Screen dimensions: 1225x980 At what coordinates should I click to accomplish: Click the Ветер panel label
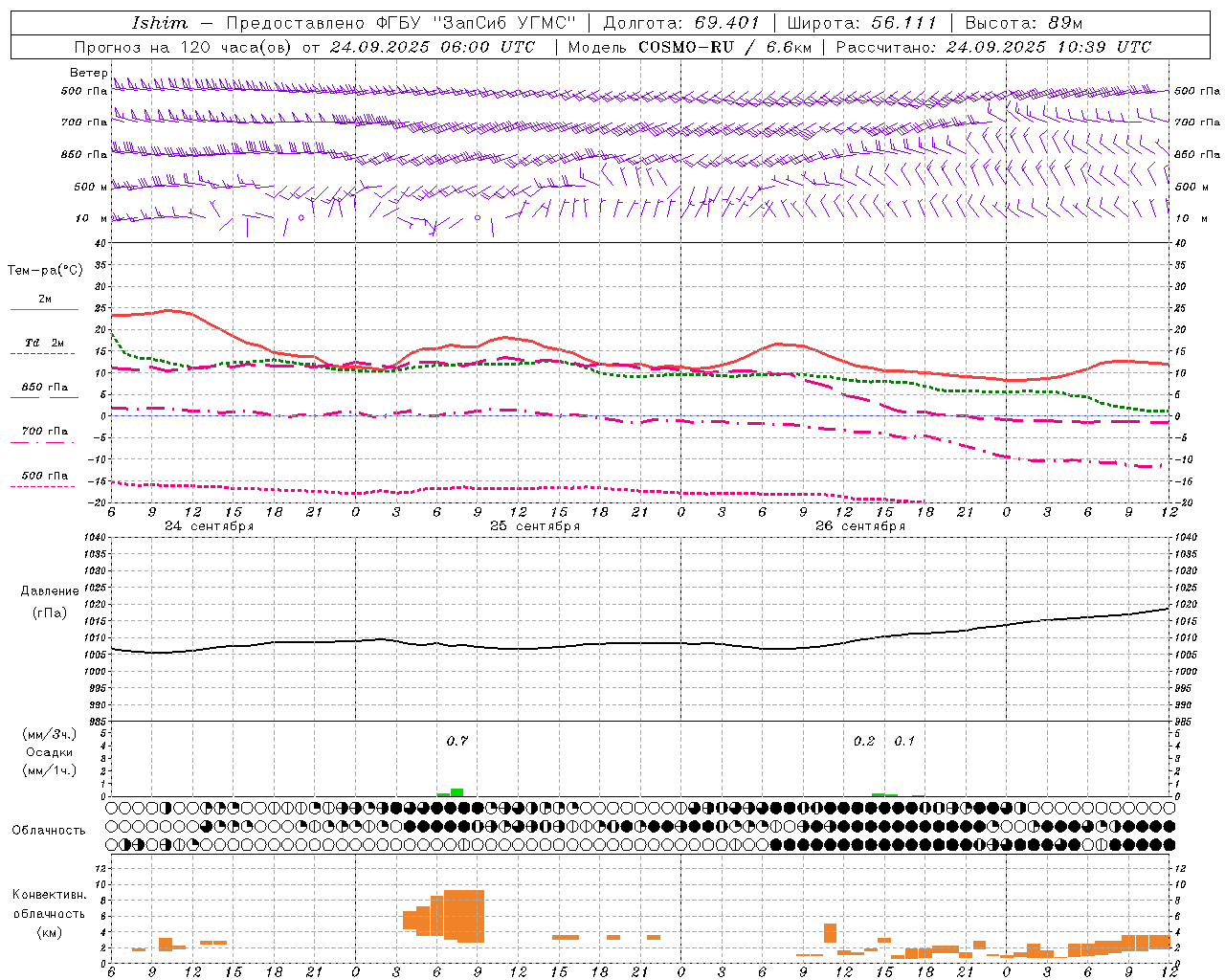(x=88, y=73)
